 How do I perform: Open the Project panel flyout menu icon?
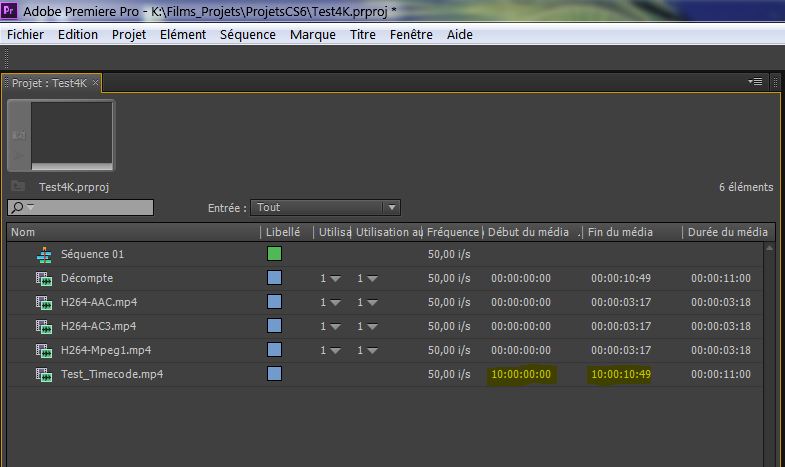pyautogui.click(x=755, y=82)
